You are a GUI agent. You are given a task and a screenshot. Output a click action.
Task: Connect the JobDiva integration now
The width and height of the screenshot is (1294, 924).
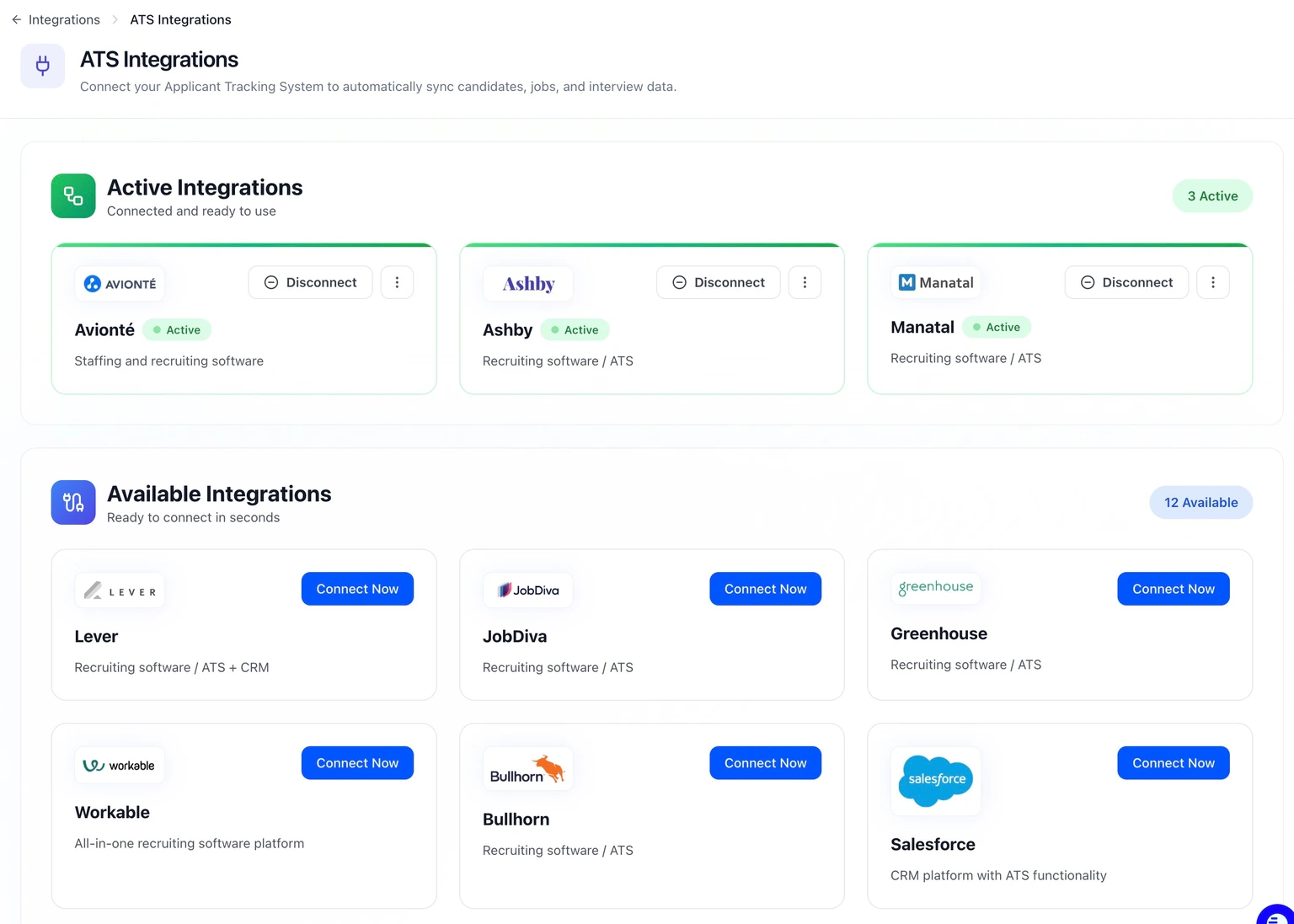[766, 589]
